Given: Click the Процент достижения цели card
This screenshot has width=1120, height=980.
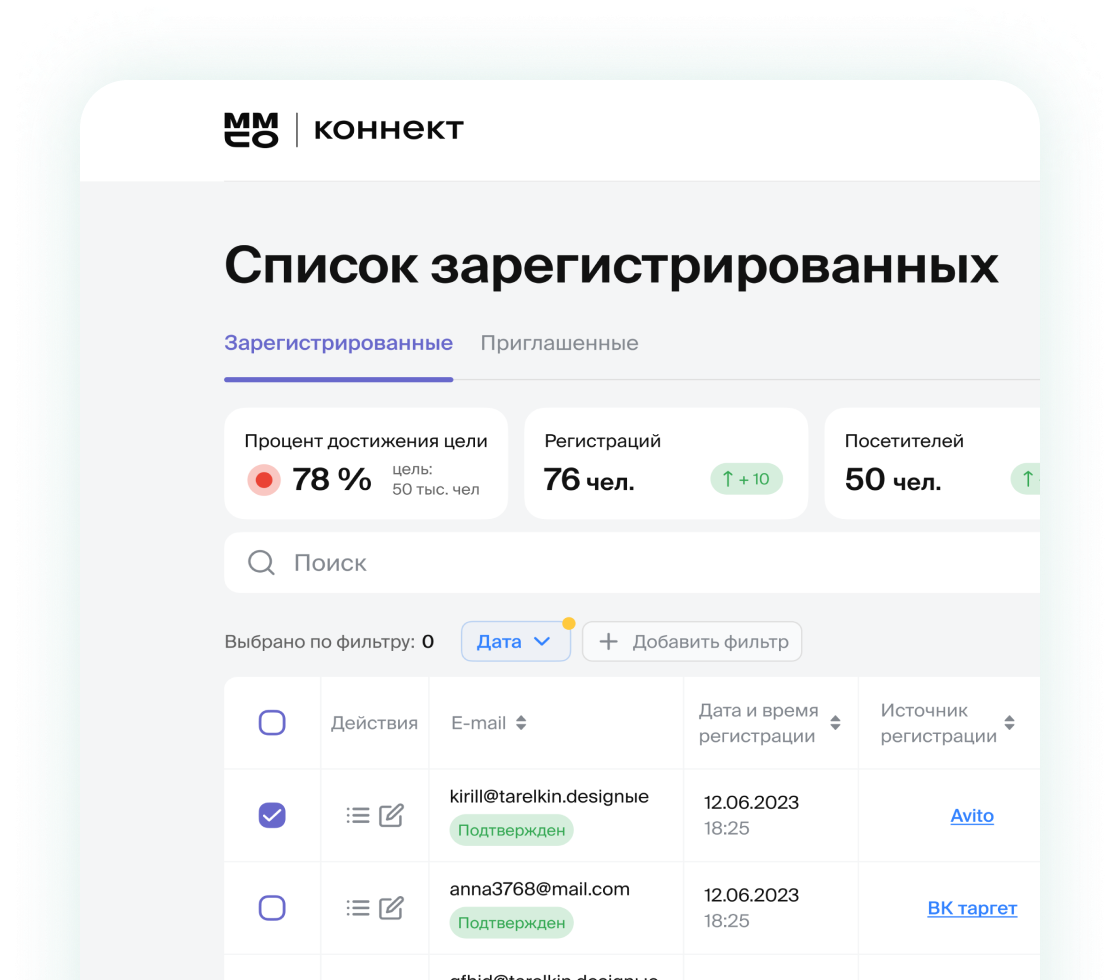Looking at the screenshot, I should coord(366,464).
